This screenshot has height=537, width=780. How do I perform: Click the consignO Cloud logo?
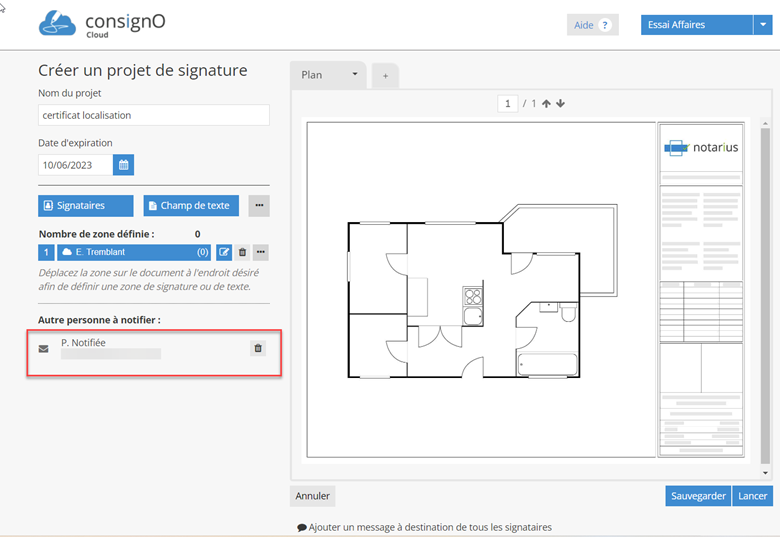pyautogui.click(x=88, y=25)
